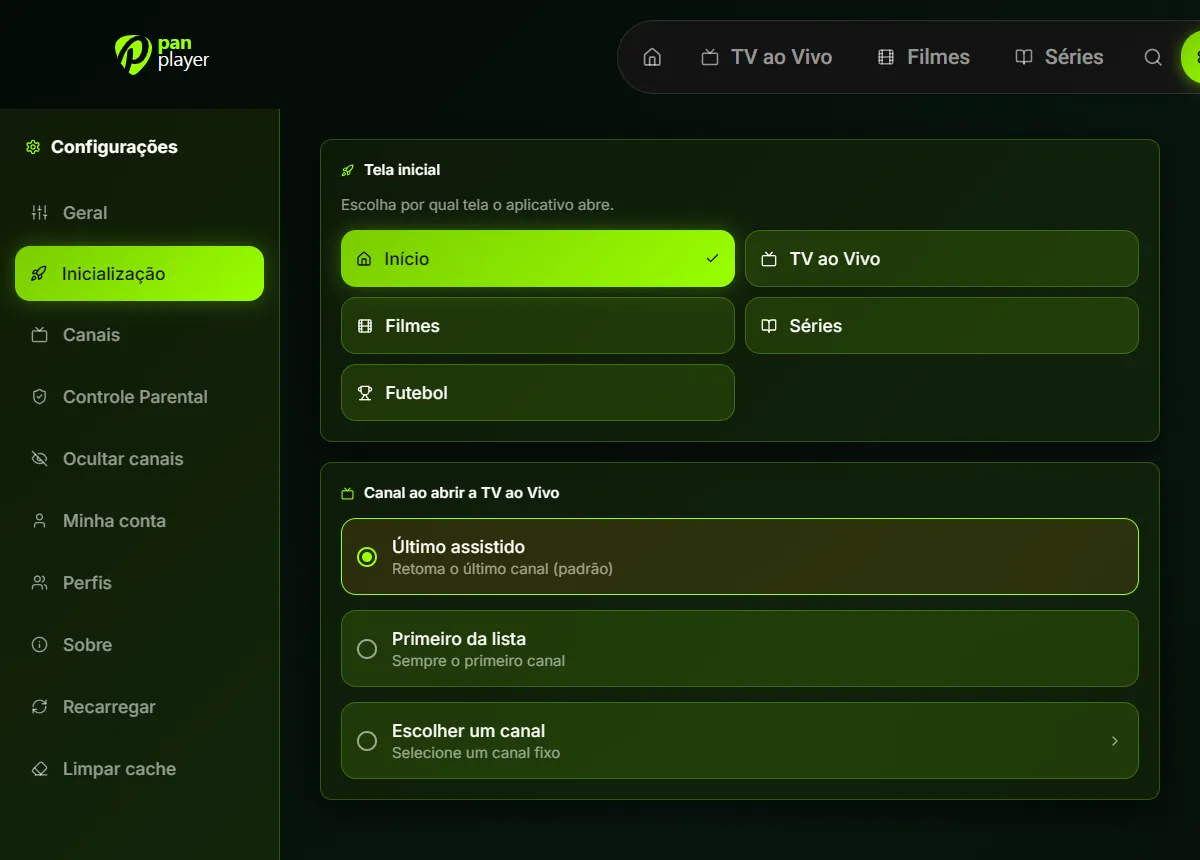Click the crossed-eye icon next to Ocultar canais

click(40, 459)
